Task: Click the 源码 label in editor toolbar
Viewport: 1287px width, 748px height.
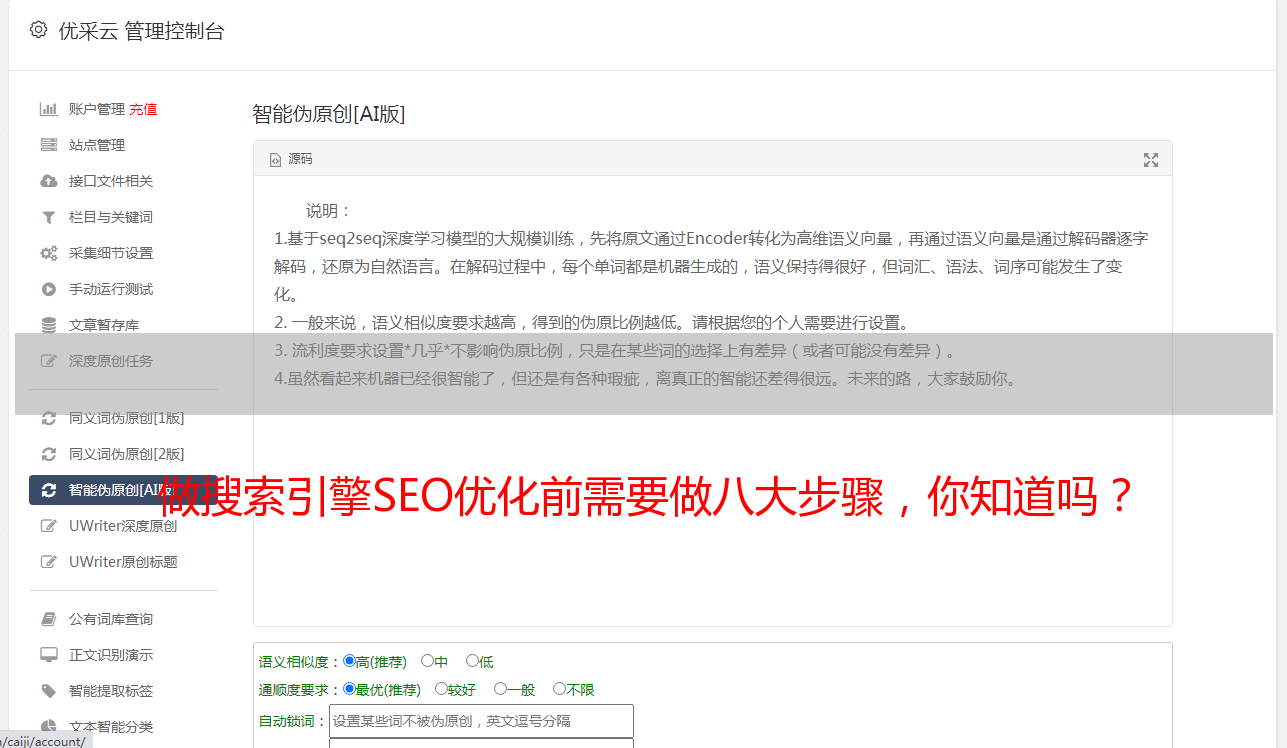Action: pyautogui.click(x=300, y=160)
